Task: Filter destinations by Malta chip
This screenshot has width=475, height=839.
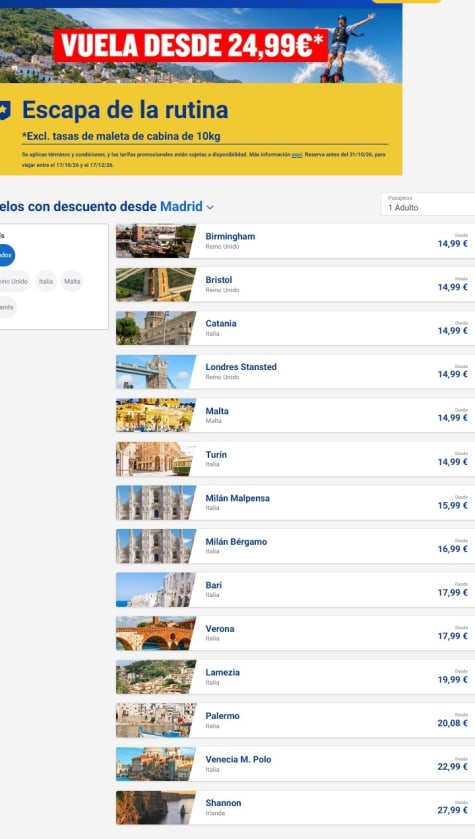Action: pos(72,281)
